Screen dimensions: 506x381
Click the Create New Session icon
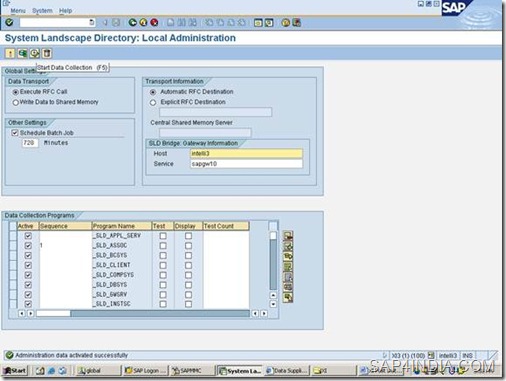(x=258, y=23)
